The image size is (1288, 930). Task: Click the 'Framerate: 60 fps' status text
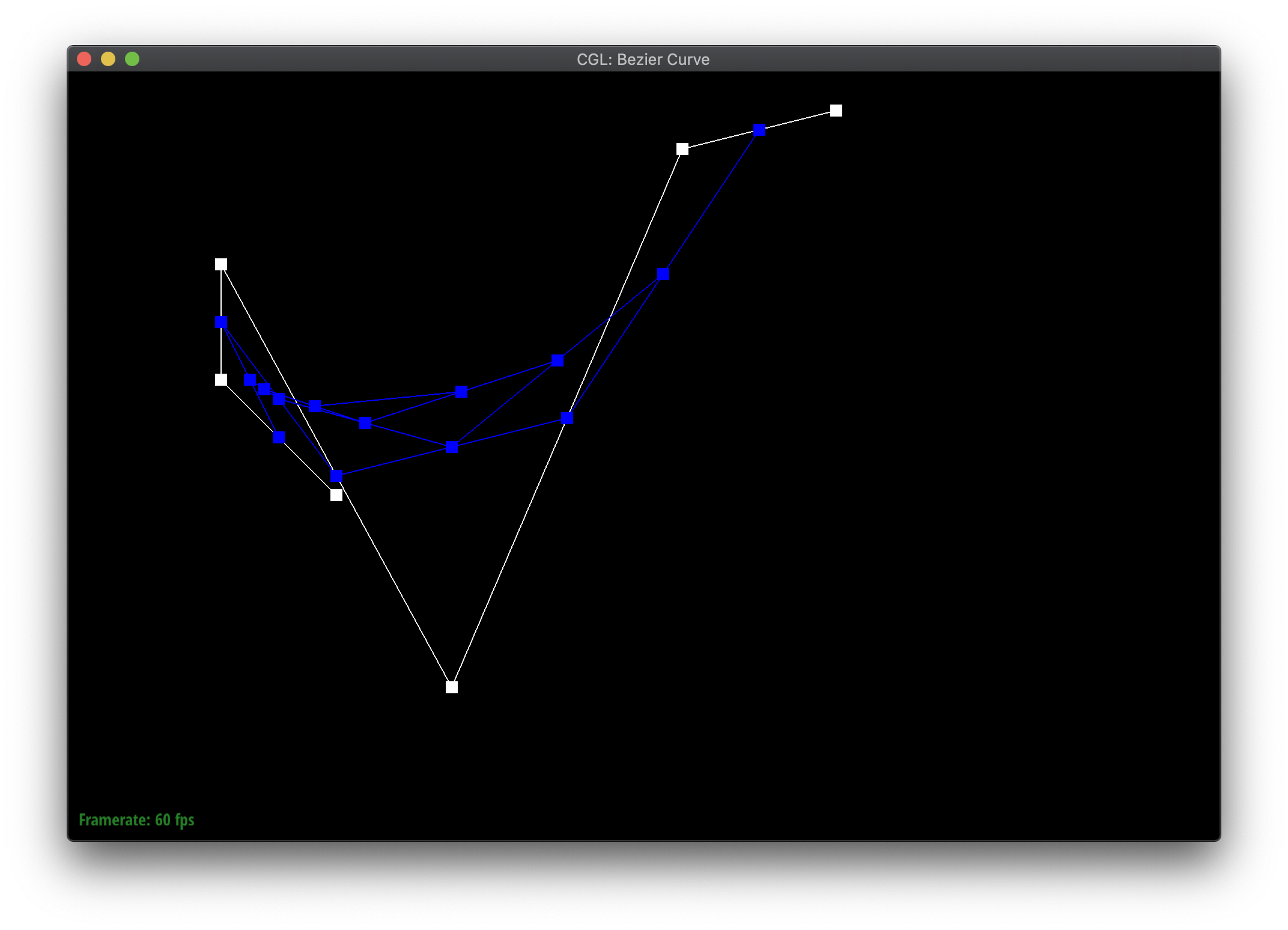coord(136,819)
